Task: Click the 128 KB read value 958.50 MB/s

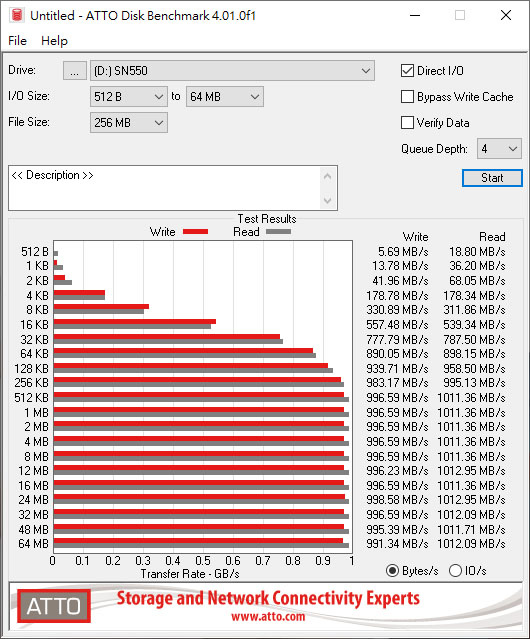Action: [474, 368]
